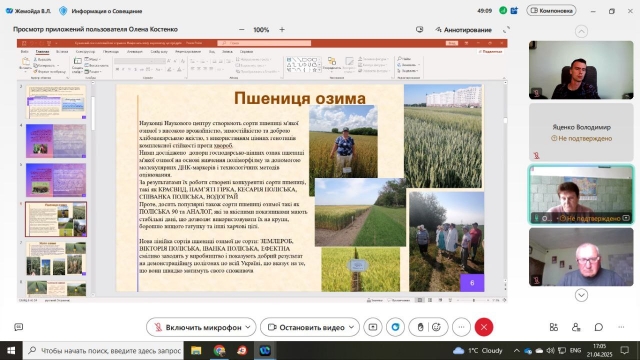Show previous participants with up chevron
Screen dimensions: 640x360
581,31
